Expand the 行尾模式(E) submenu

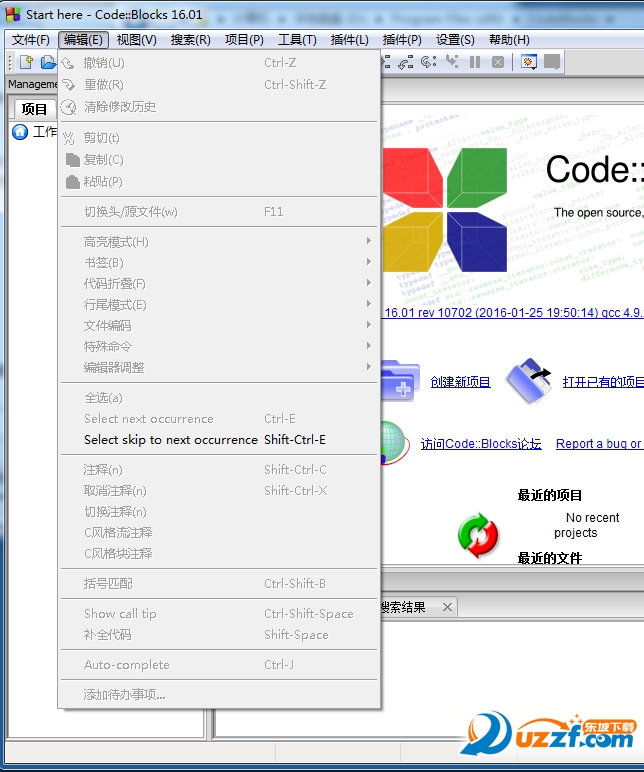219,305
